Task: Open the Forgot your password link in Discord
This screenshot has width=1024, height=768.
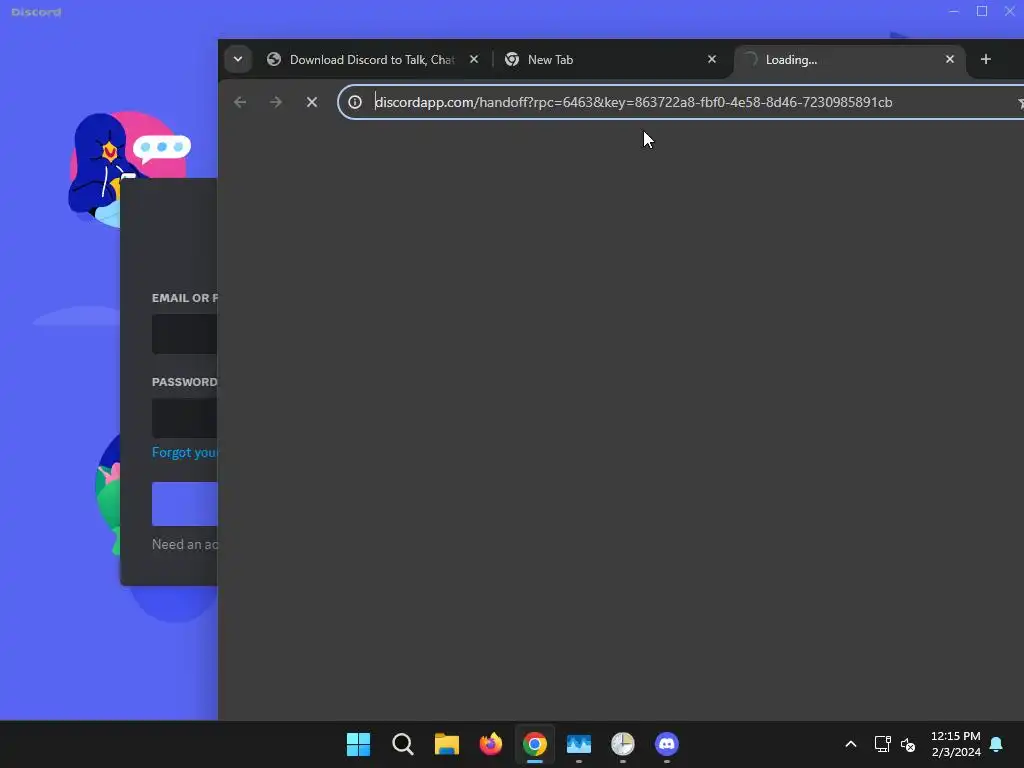Action: pyautogui.click(x=184, y=452)
